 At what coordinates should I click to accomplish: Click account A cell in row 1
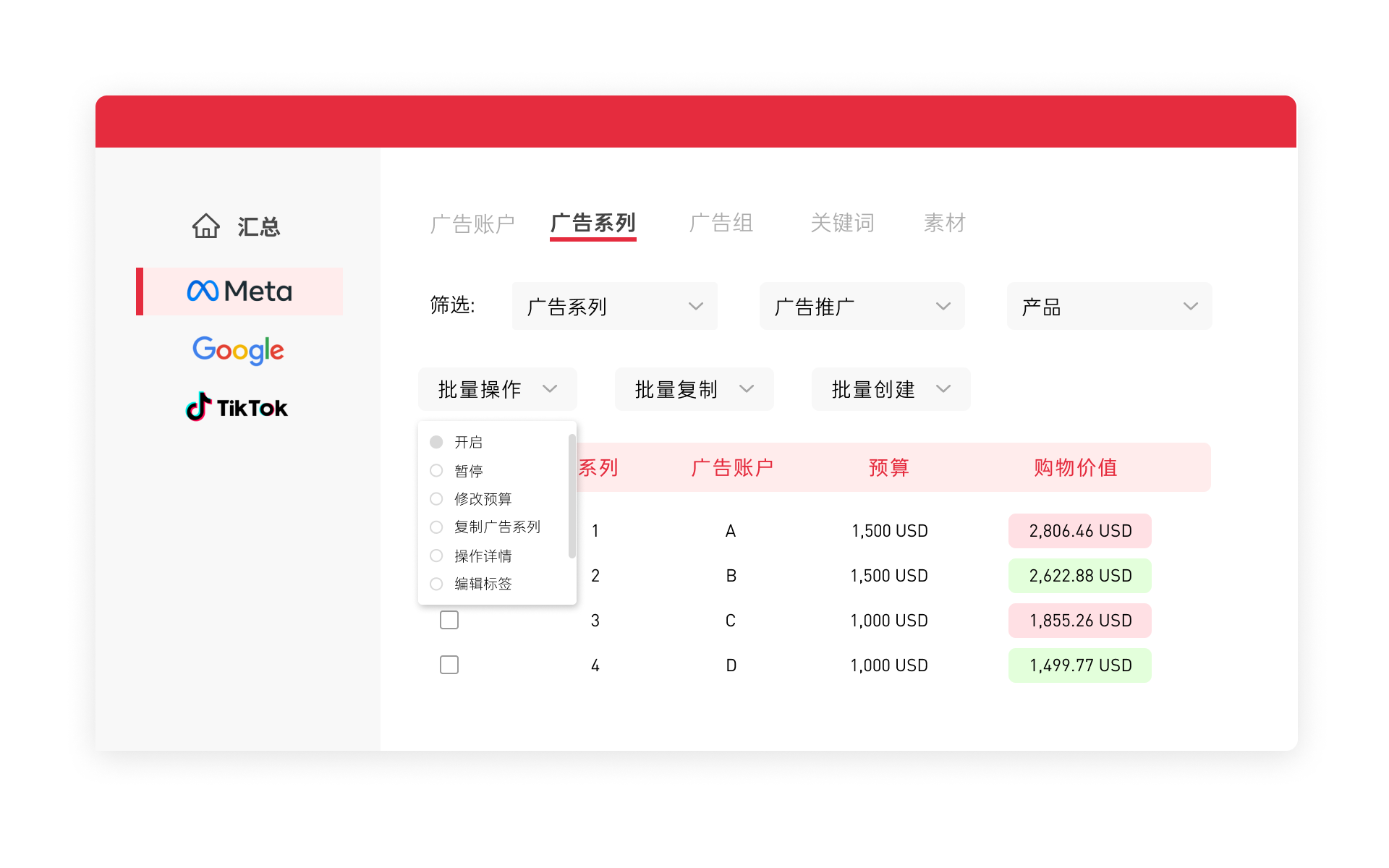coord(731,531)
